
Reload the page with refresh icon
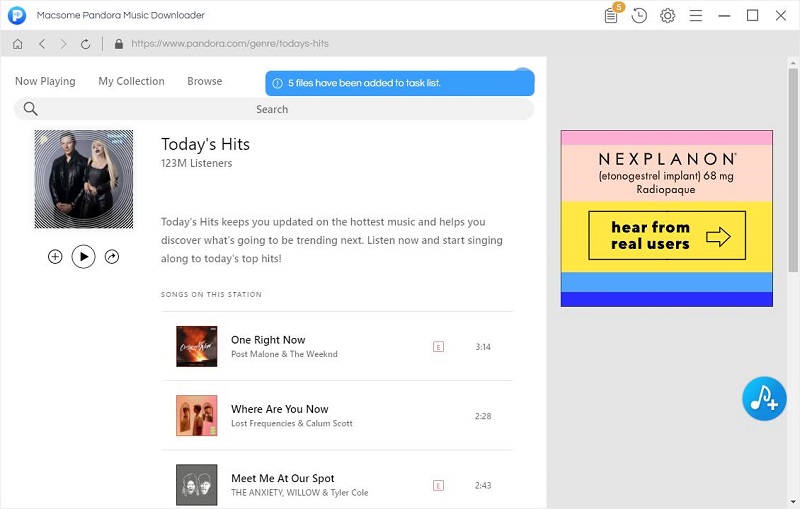pyautogui.click(x=85, y=44)
